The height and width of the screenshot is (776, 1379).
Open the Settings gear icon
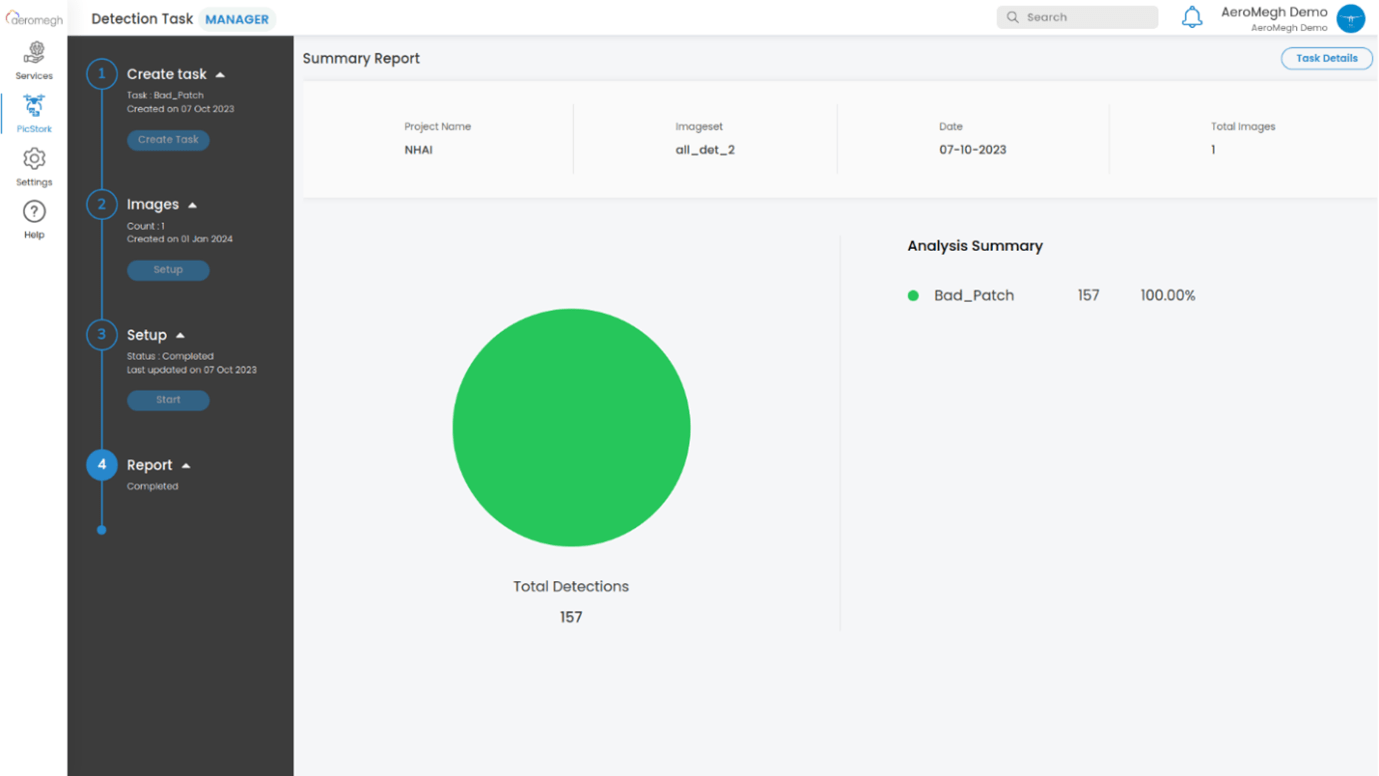(x=34, y=160)
